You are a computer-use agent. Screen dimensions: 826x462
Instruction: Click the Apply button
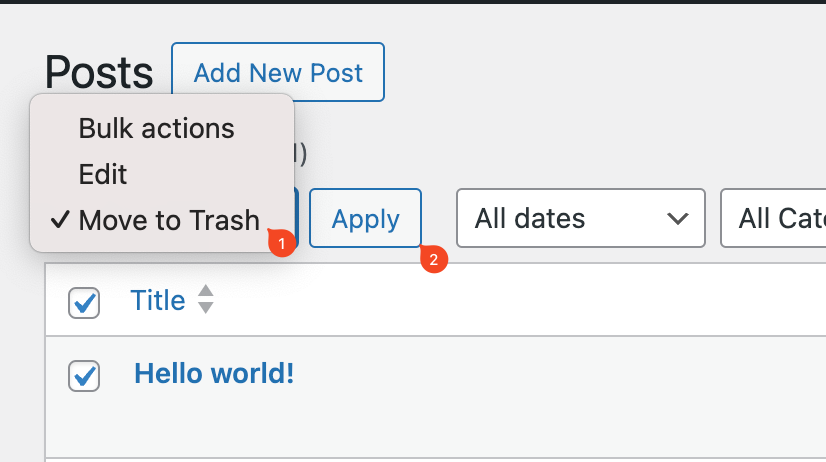(365, 218)
